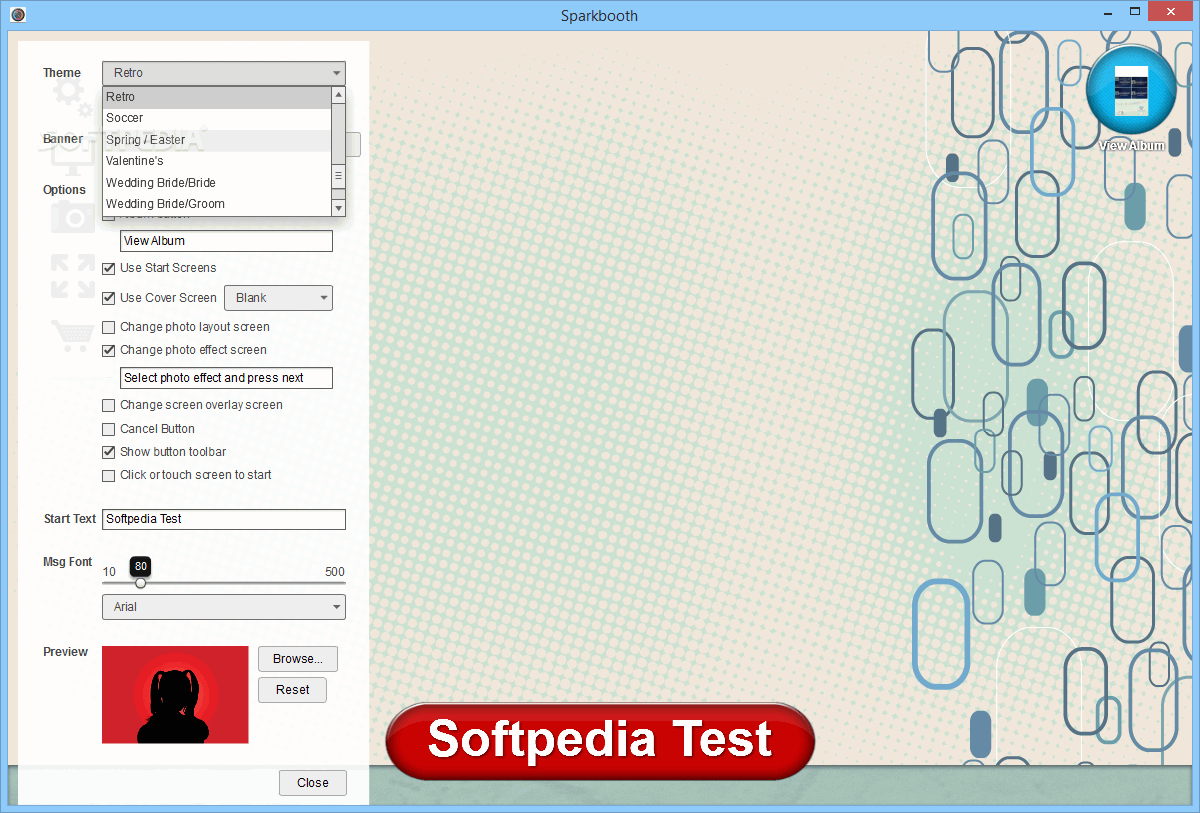Enable Change screen overlay screen
The image size is (1200, 813).
tap(109, 405)
